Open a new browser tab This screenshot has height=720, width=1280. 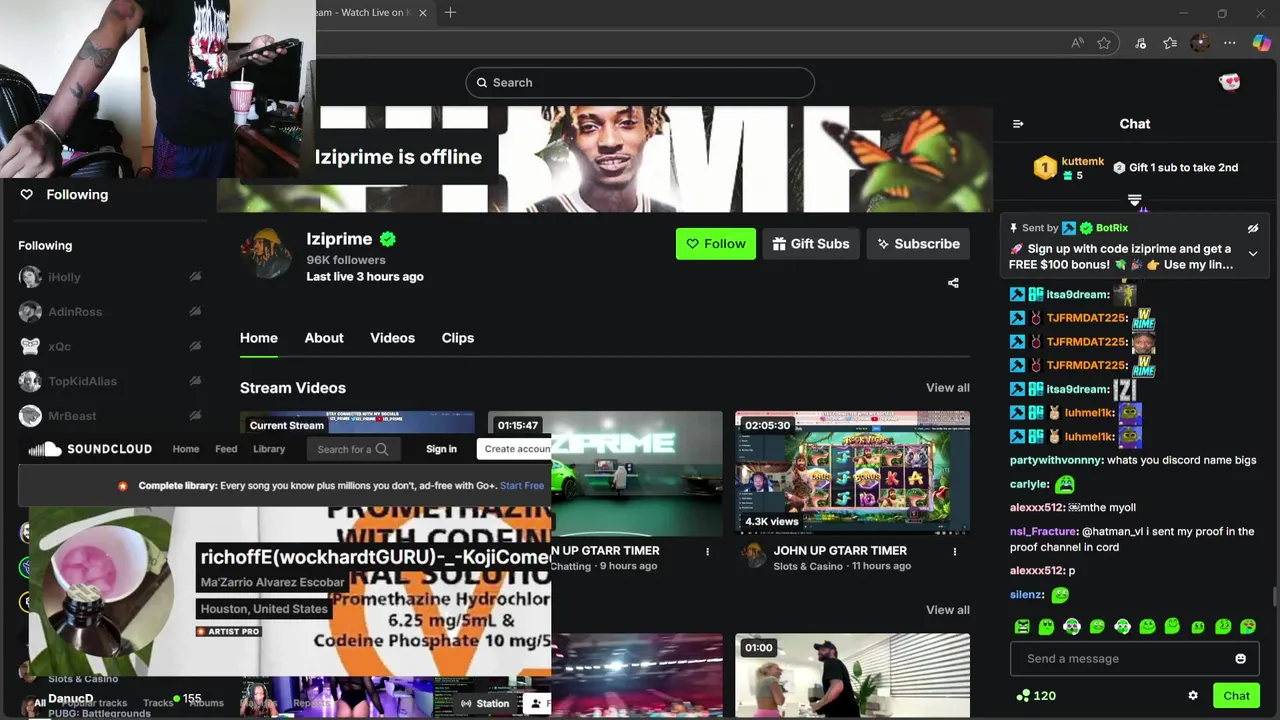450,13
